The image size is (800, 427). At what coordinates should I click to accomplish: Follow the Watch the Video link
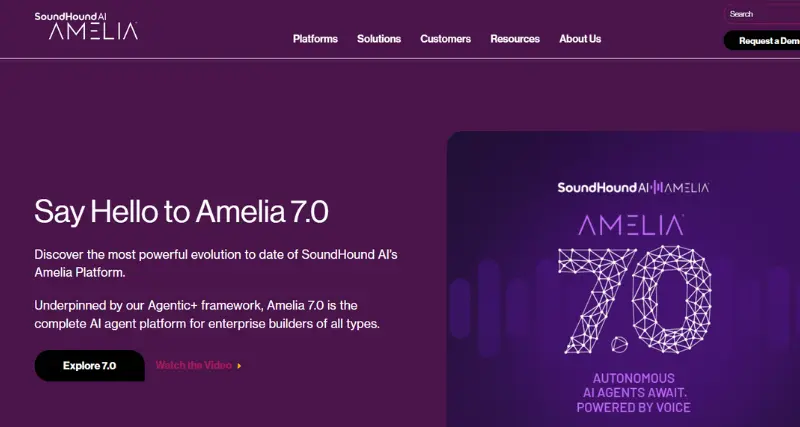click(x=193, y=366)
